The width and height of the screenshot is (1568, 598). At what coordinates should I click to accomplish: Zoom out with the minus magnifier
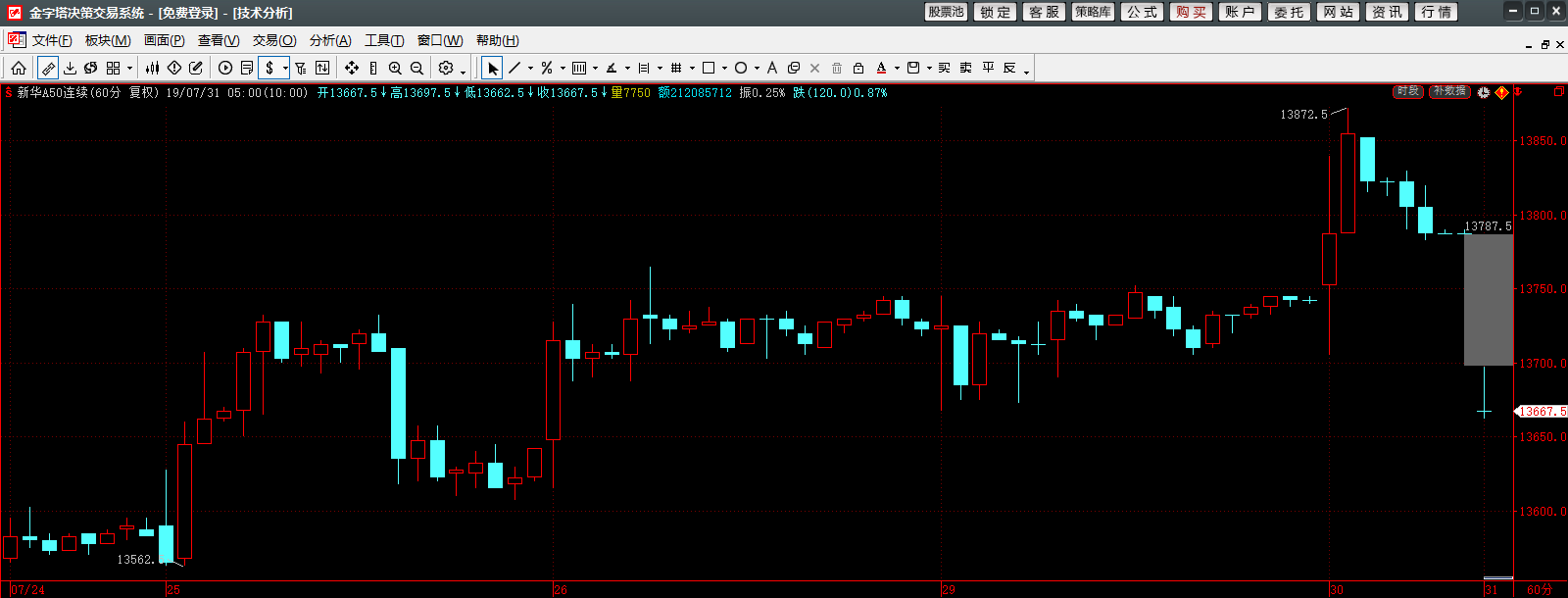(x=416, y=68)
